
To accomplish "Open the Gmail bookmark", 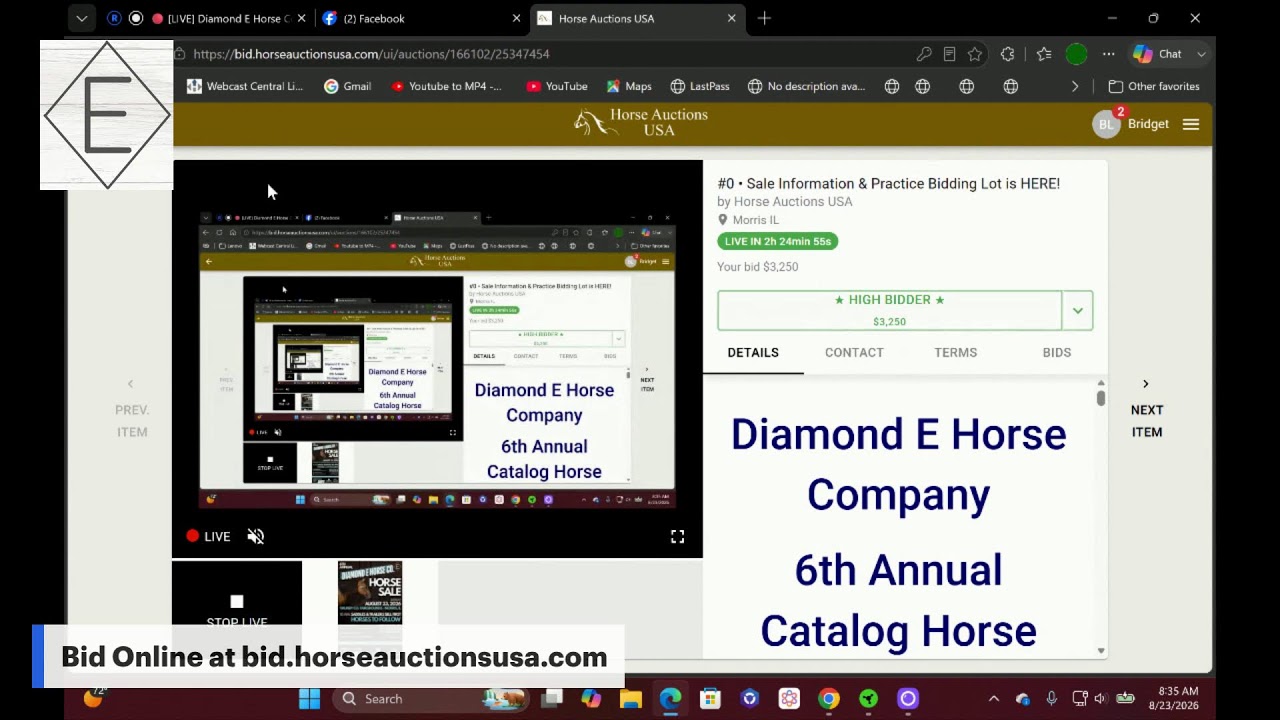I will click(x=348, y=86).
